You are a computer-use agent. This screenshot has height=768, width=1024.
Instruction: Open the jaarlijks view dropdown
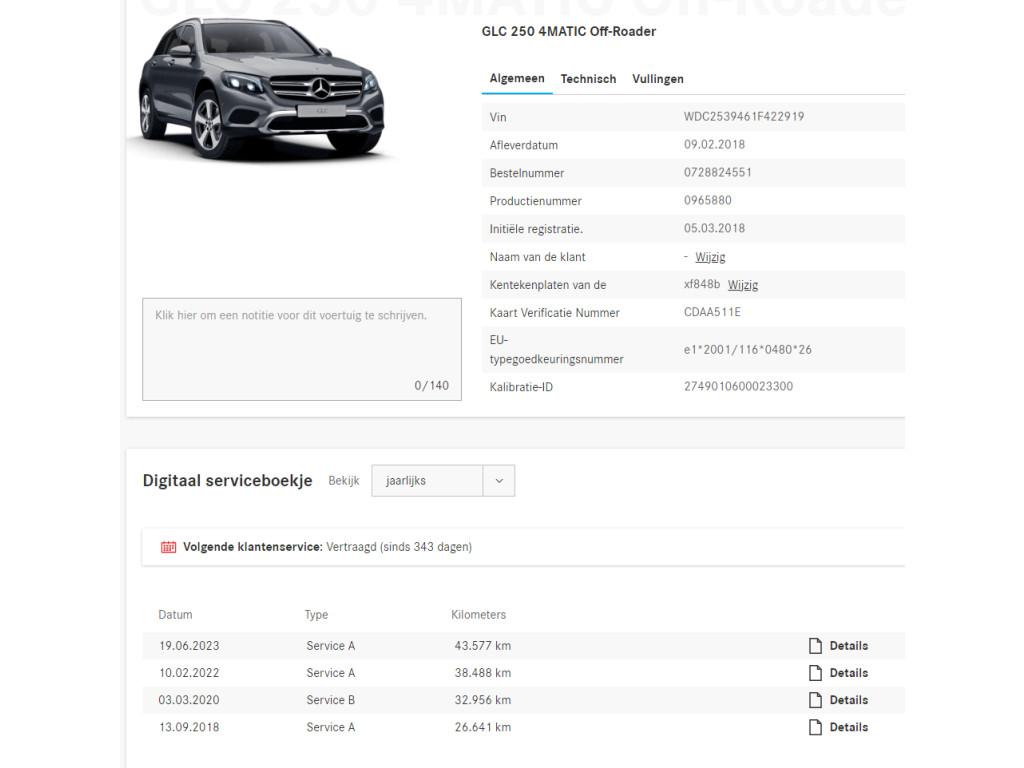427,481
